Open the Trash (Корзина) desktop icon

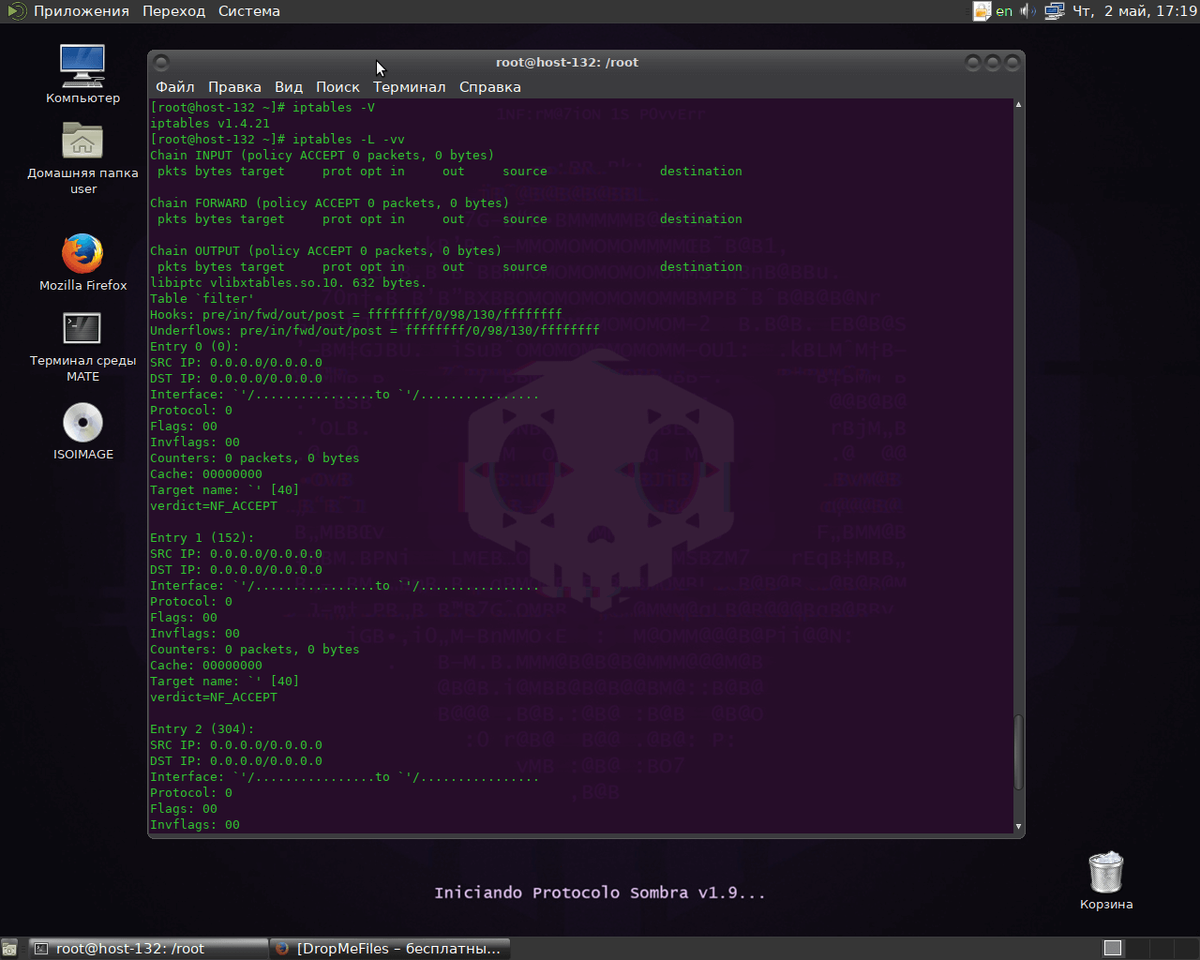(x=1106, y=881)
